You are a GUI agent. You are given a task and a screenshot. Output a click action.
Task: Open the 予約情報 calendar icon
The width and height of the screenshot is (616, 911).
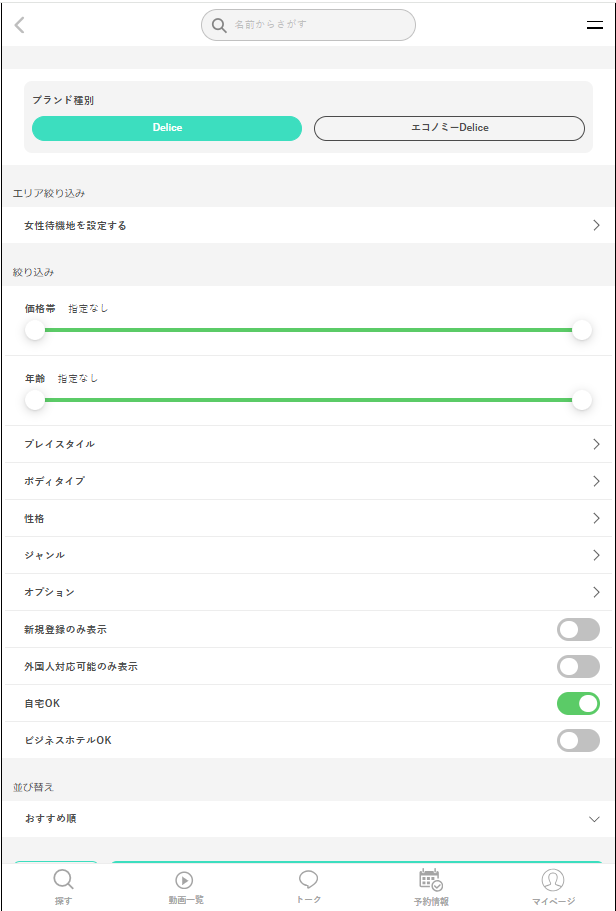click(x=430, y=880)
